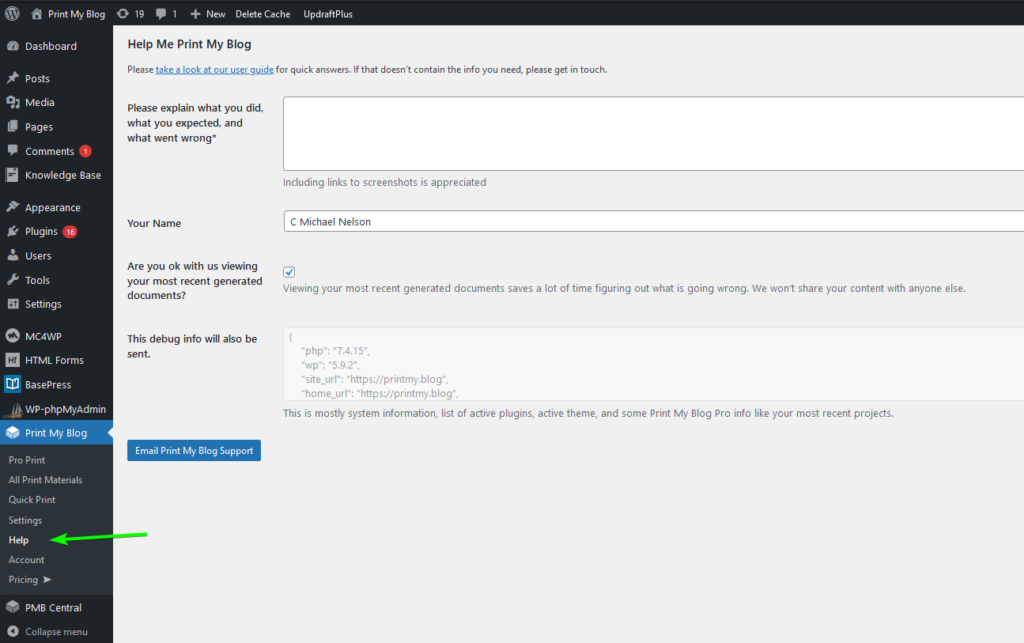This screenshot has height=643, width=1024.
Task: Click the Media library icon
Action: coord(12,102)
